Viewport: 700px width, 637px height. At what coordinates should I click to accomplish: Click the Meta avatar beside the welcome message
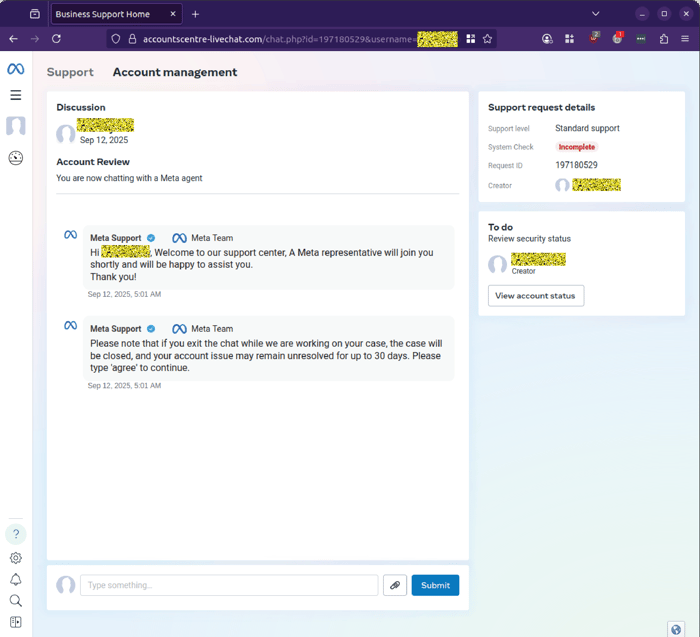point(71,235)
